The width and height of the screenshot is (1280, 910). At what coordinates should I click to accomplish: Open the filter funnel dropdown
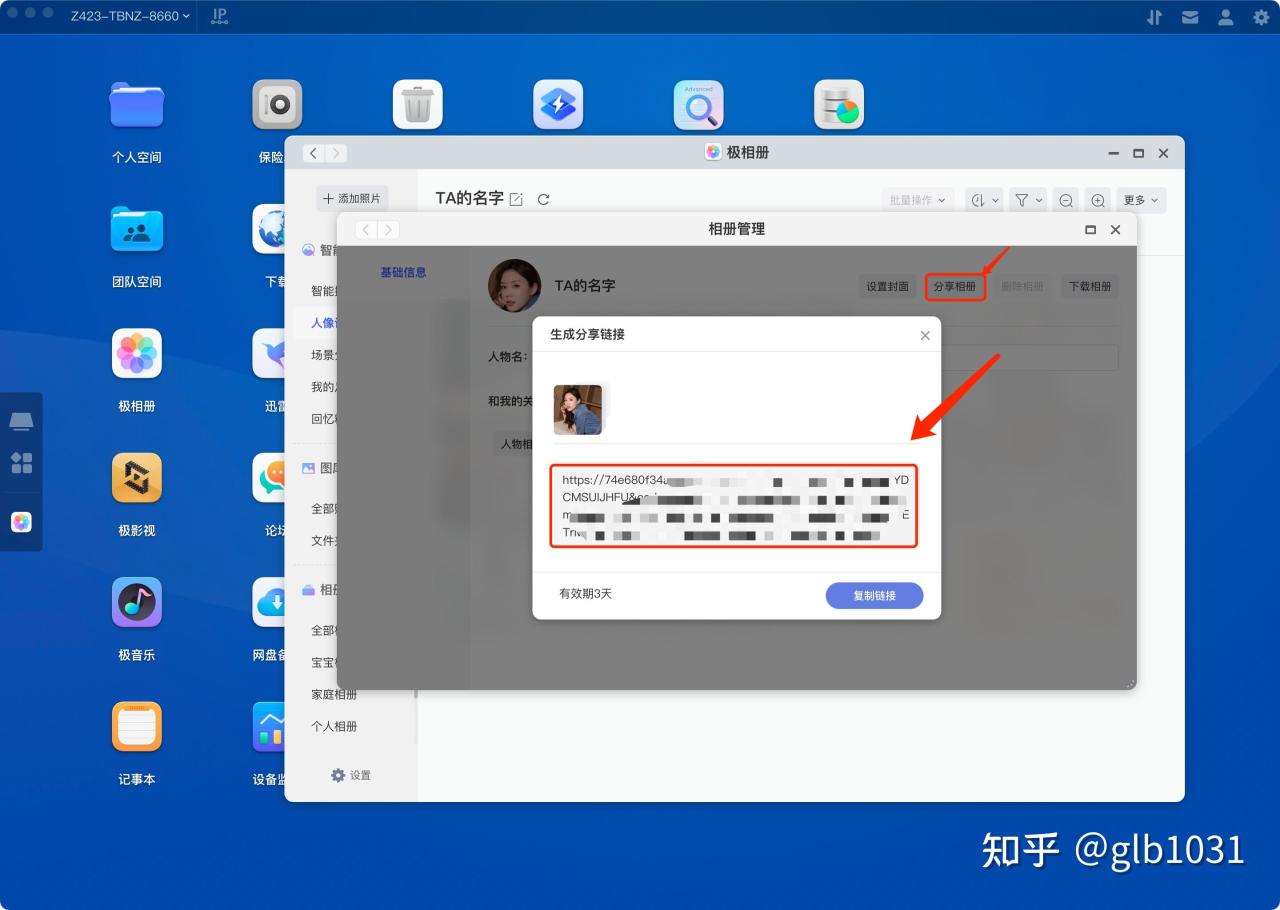click(x=1027, y=199)
